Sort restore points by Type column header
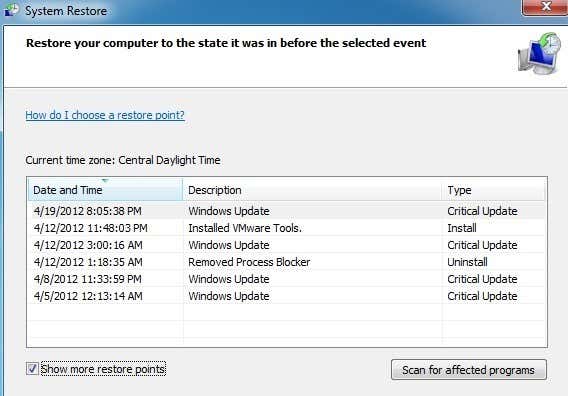Screen dimensions: 568x396 (493, 190)
